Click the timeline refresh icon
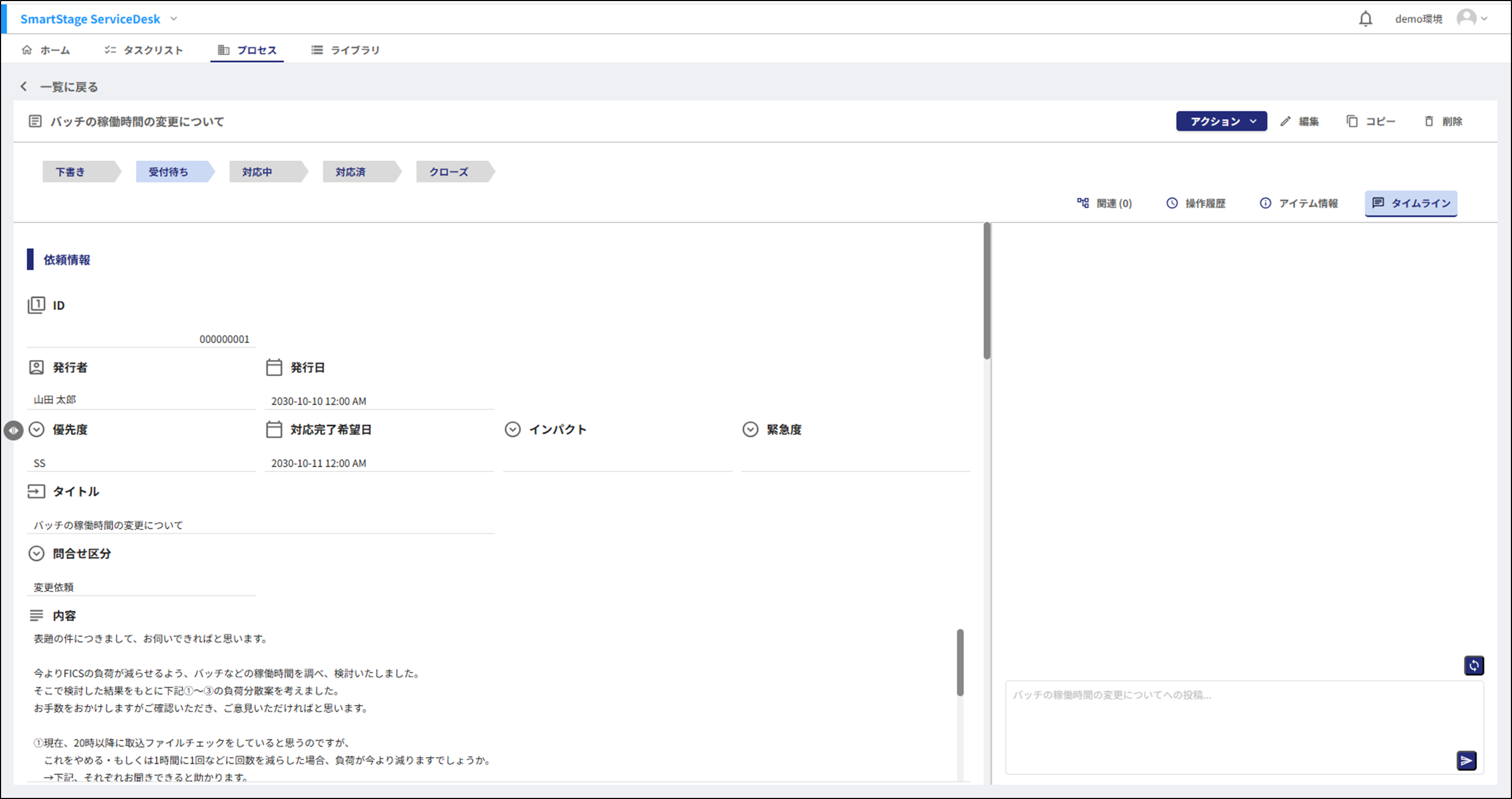 [1473, 665]
